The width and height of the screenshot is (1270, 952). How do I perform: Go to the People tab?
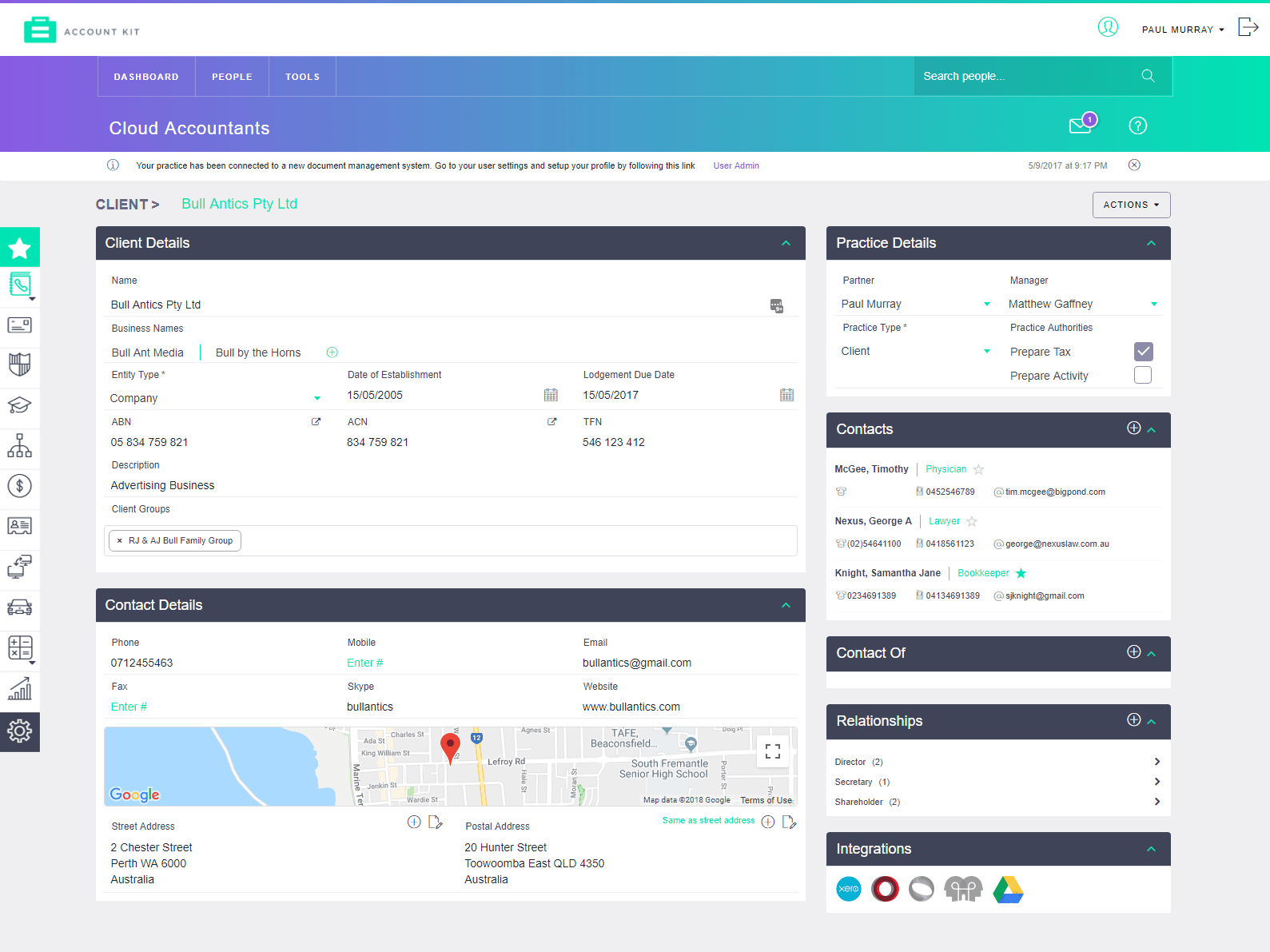[232, 77]
